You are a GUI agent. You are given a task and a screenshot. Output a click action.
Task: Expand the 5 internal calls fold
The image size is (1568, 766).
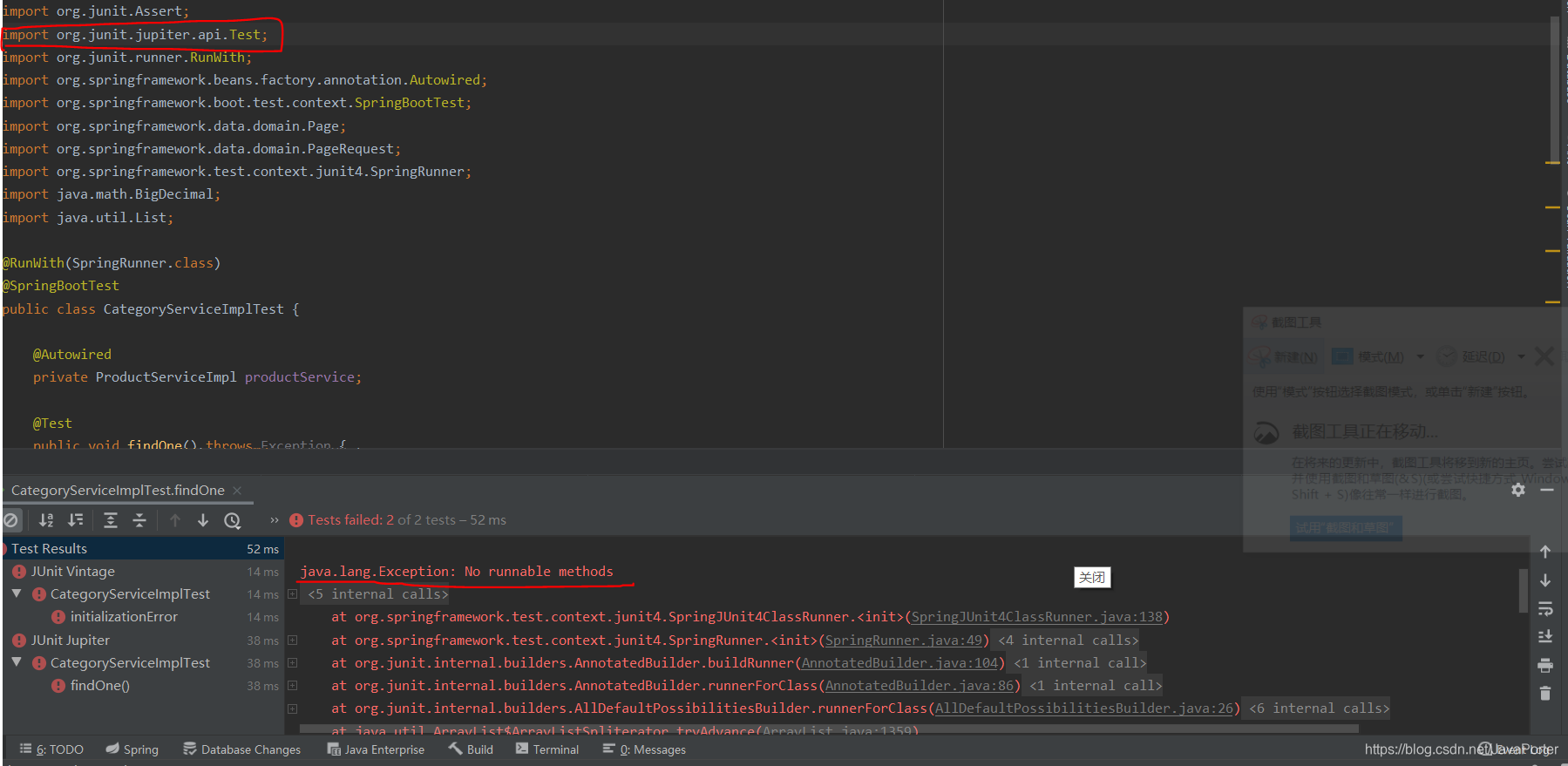tap(293, 594)
